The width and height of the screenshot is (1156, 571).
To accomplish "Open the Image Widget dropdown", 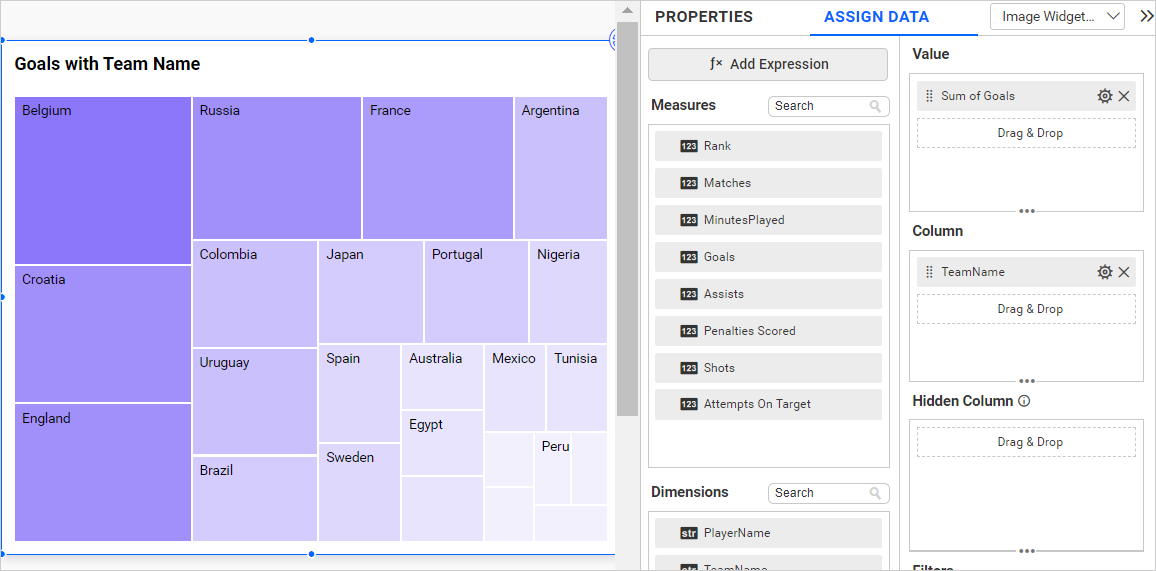I will click(1057, 16).
